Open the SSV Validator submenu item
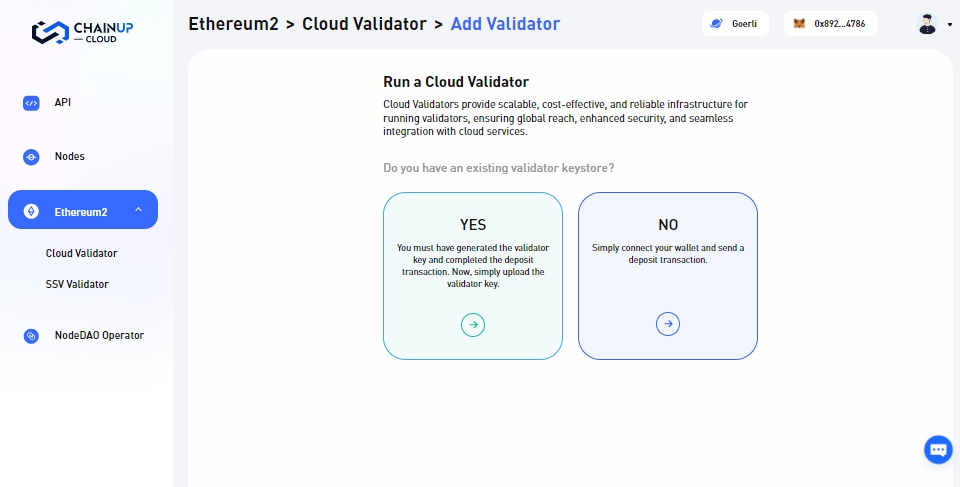This screenshot has width=960, height=487. coord(77,284)
